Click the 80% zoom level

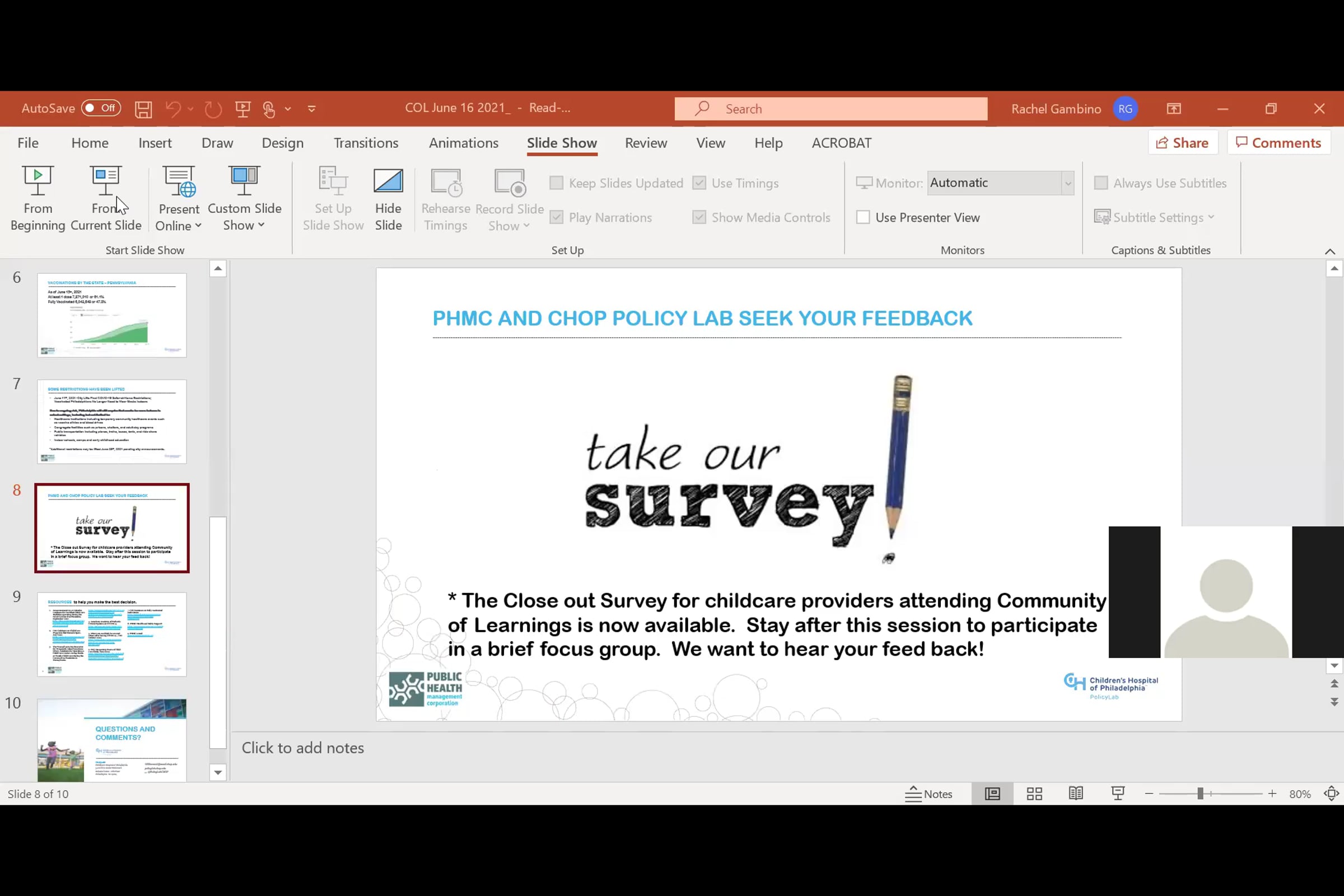1299,794
